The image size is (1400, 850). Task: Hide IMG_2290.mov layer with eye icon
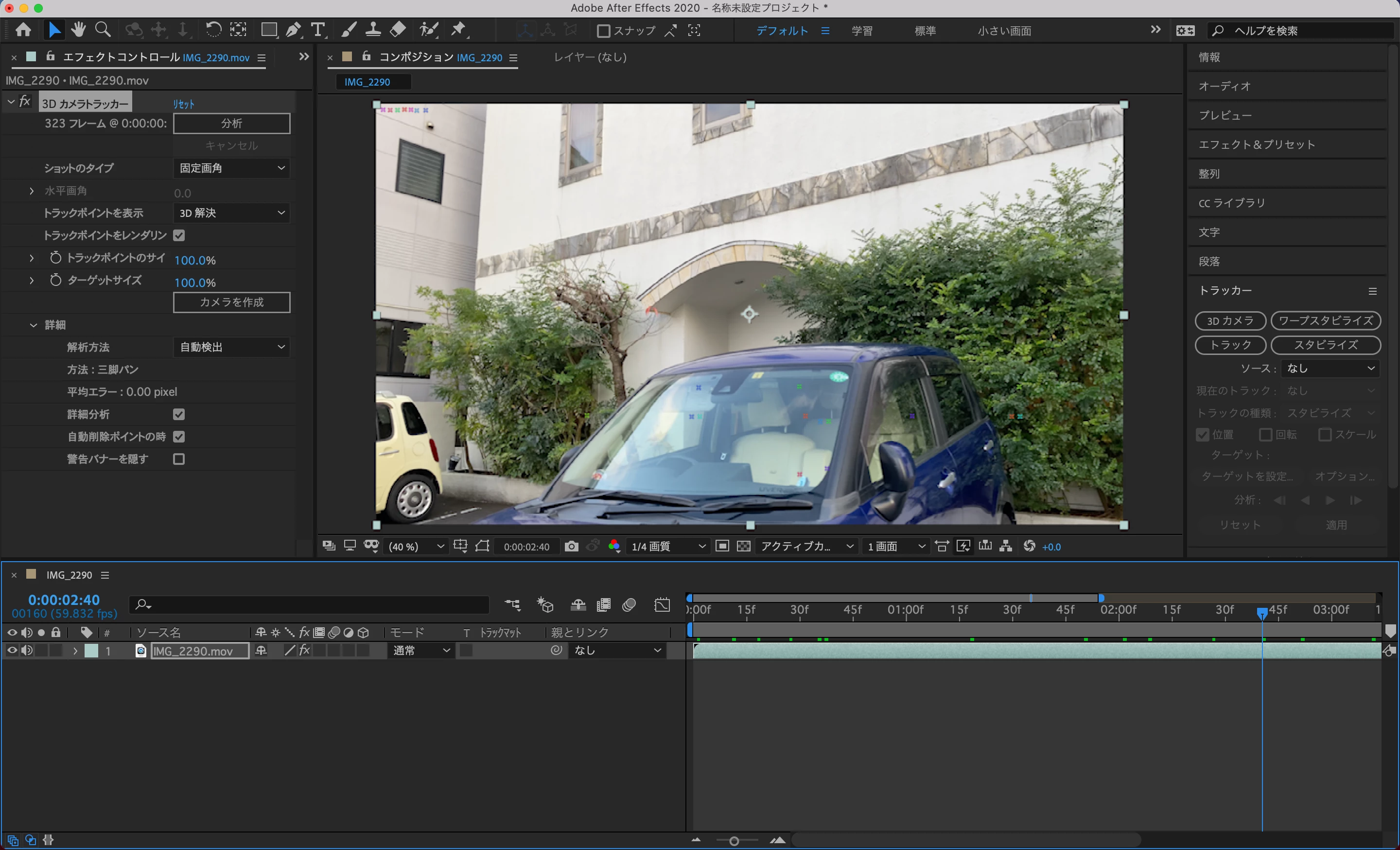(x=12, y=651)
